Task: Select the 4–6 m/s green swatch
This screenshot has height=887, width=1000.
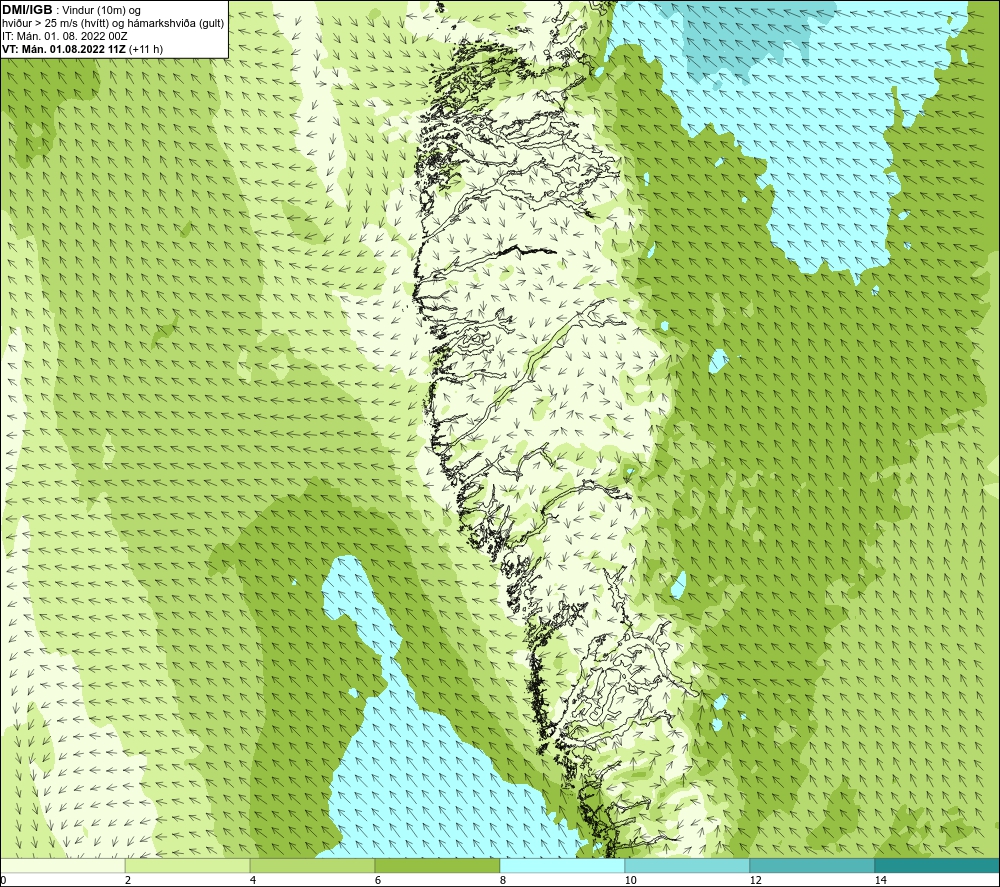Action: (x=312, y=866)
